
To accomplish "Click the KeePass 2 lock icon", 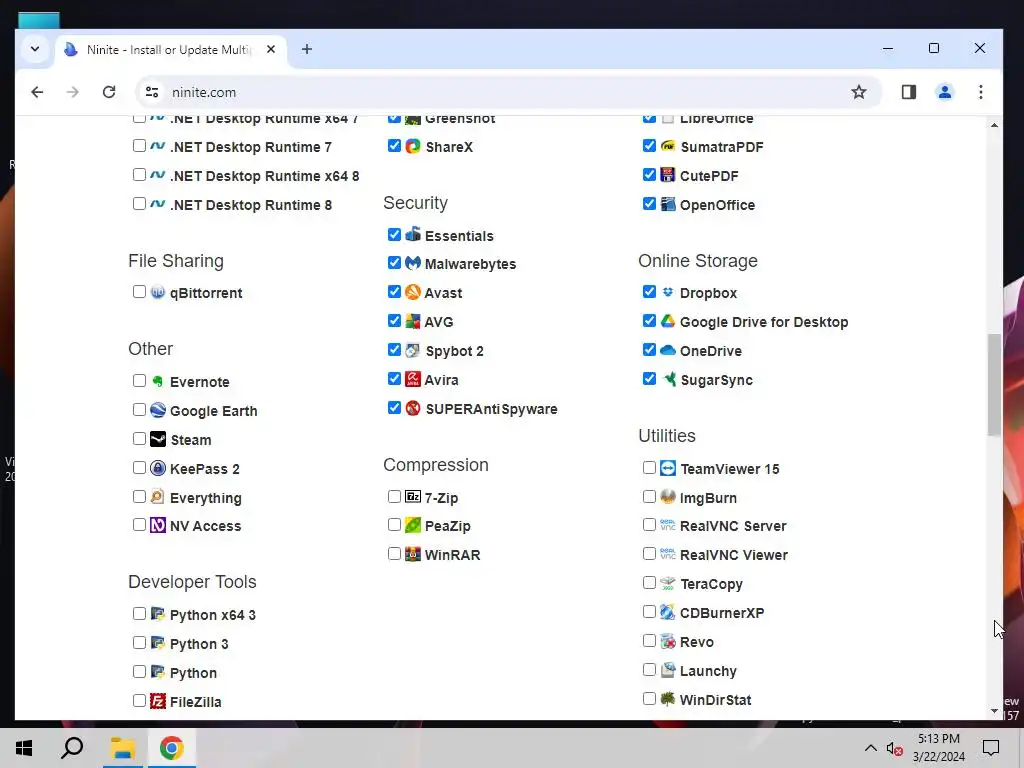I will pyautogui.click(x=158, y=468).
